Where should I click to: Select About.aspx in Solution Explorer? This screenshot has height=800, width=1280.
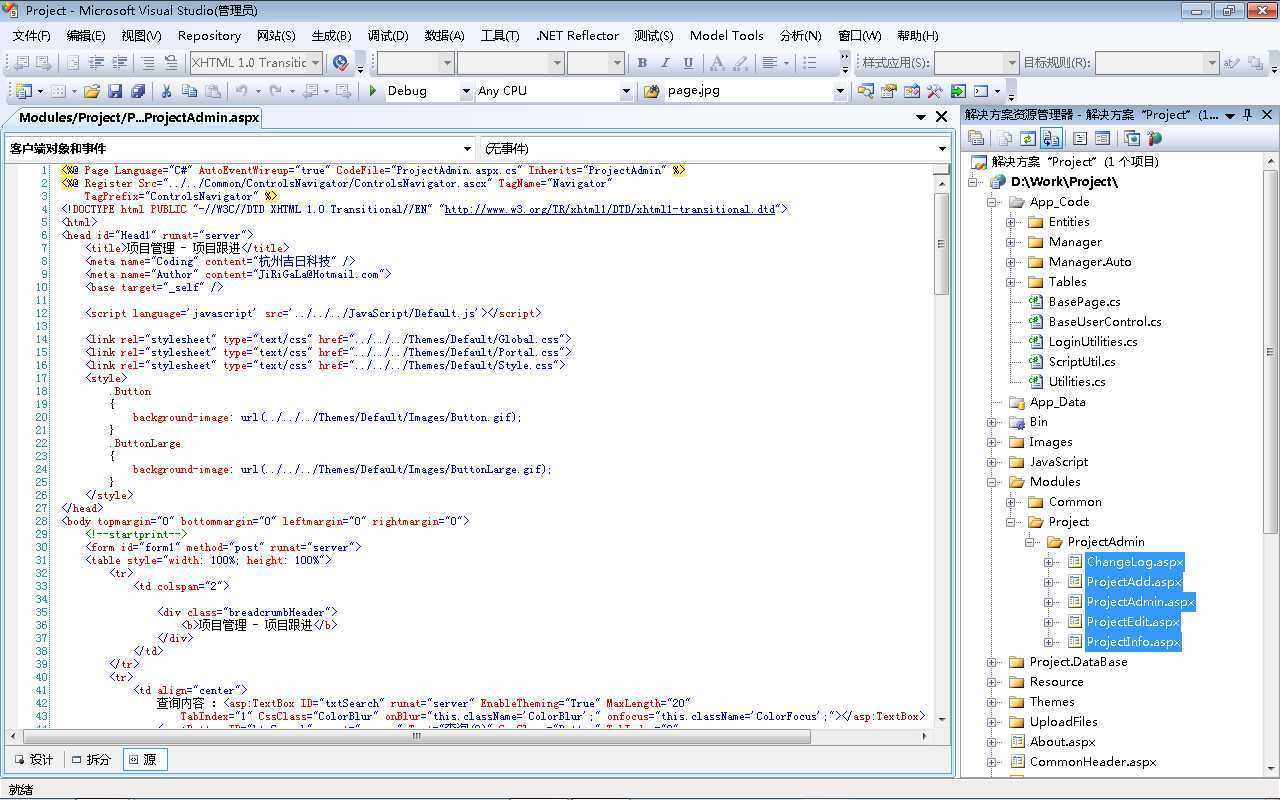pyautogui.click(x=1062, y=742)
